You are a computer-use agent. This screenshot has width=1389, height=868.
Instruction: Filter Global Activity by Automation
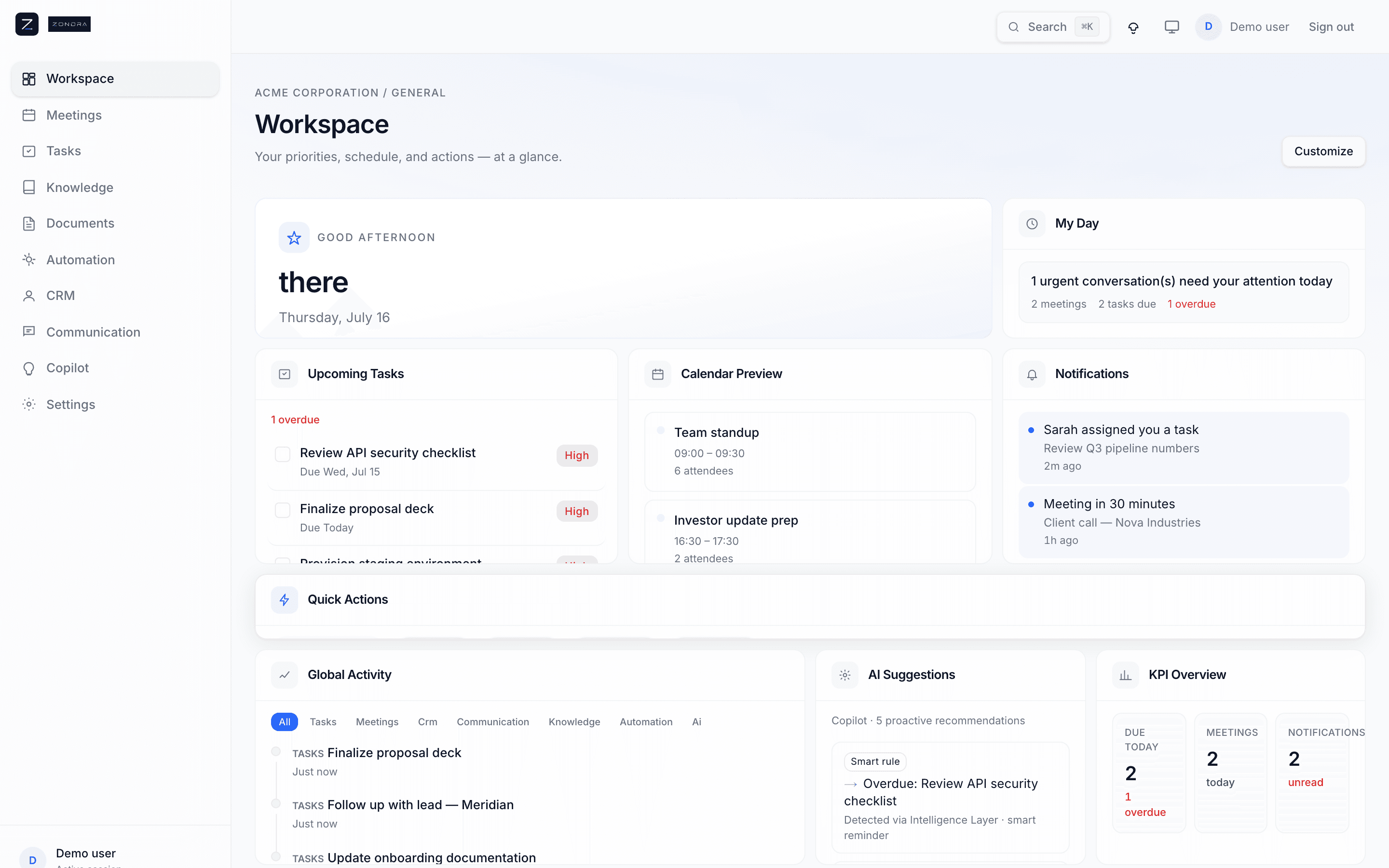646,721
